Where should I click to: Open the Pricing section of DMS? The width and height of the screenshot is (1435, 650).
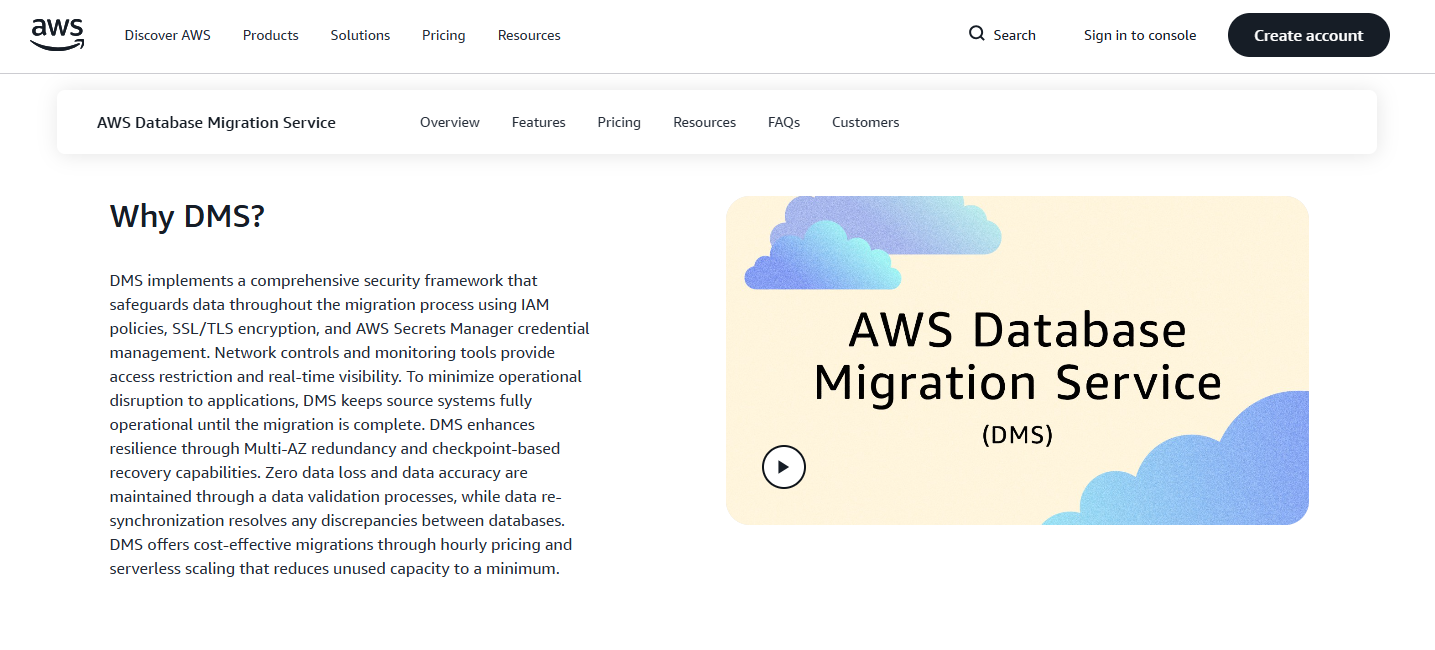pos(618,122)
